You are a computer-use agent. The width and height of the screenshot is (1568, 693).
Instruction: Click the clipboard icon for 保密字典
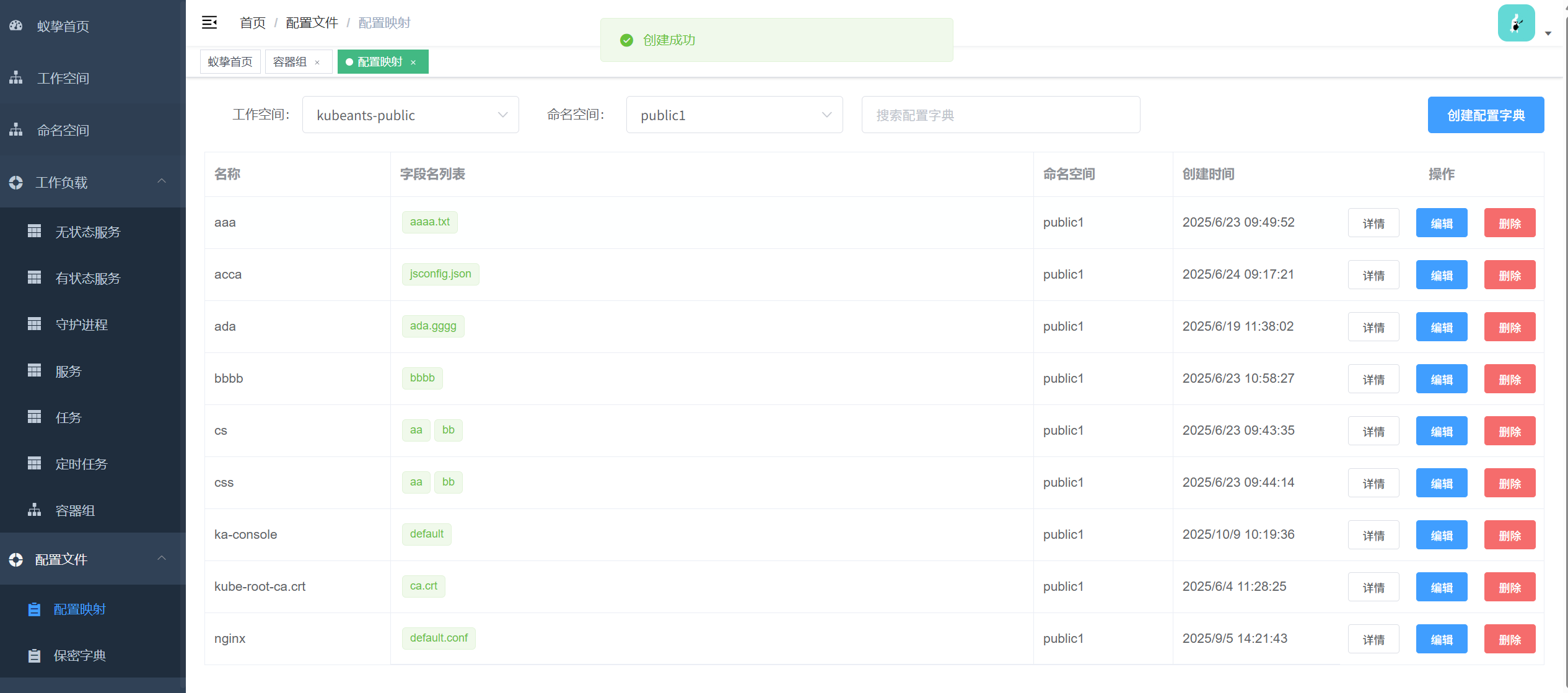35,655
